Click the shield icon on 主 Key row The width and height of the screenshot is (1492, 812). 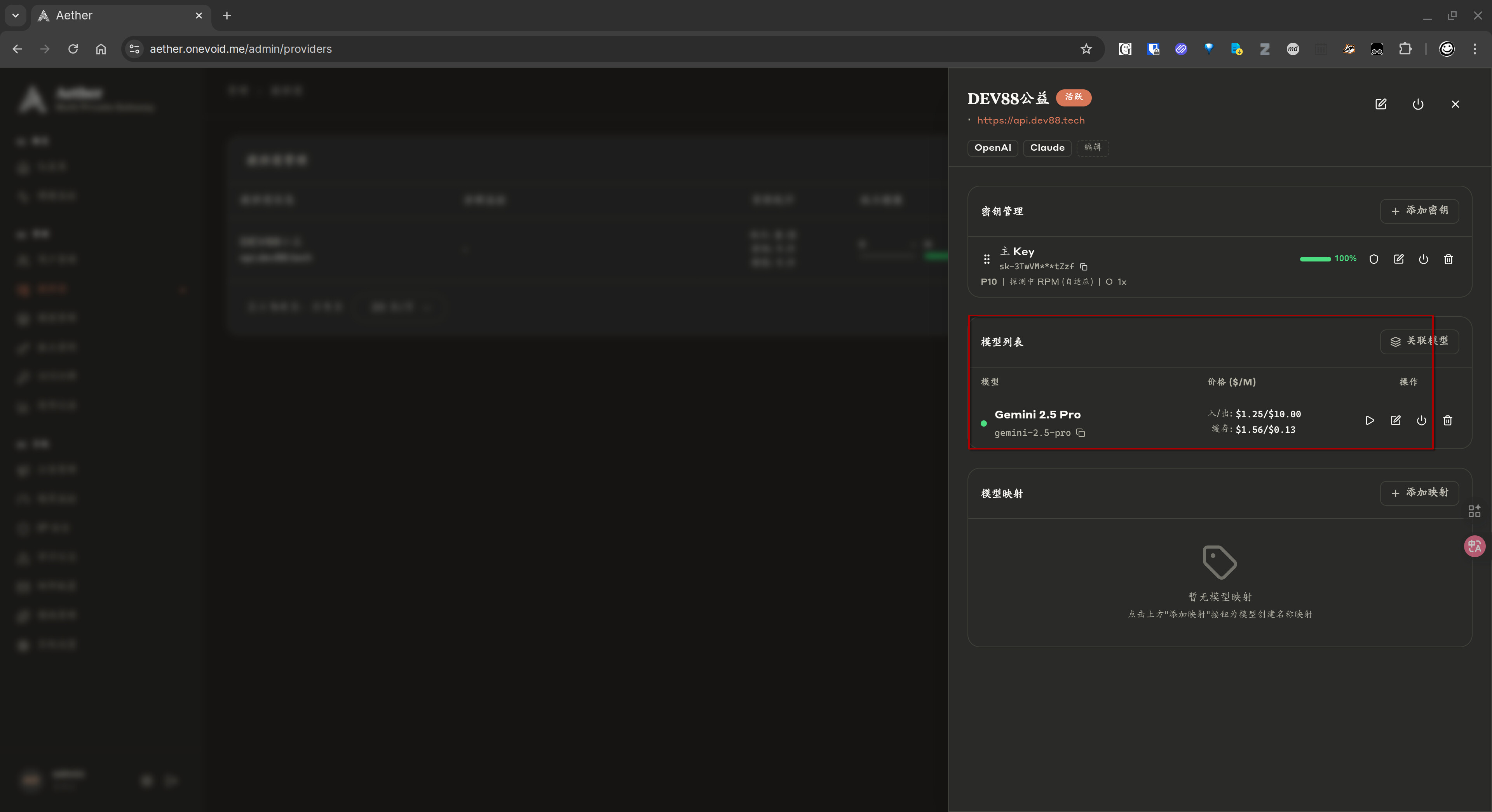click(x=1373, y=260)
